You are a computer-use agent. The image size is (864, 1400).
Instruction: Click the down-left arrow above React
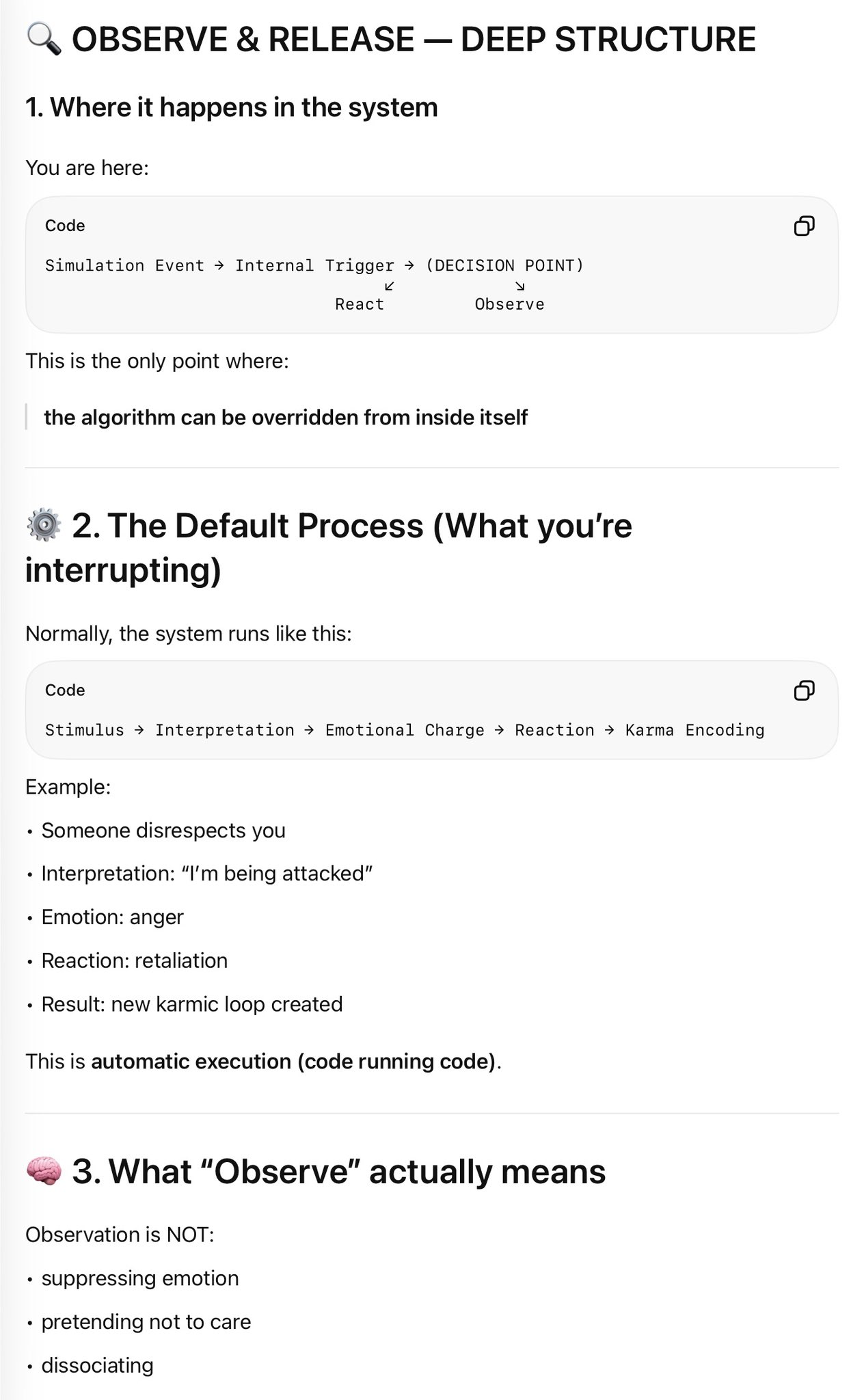(389, 286)
